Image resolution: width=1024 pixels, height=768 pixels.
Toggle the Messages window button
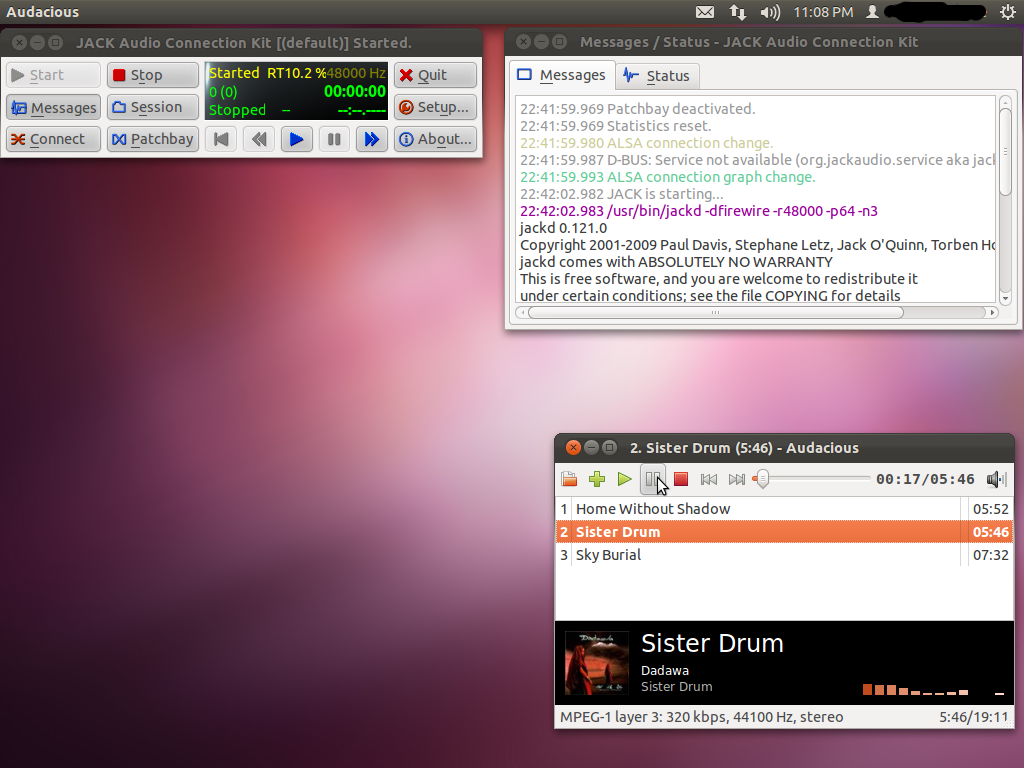coord(54,107)
